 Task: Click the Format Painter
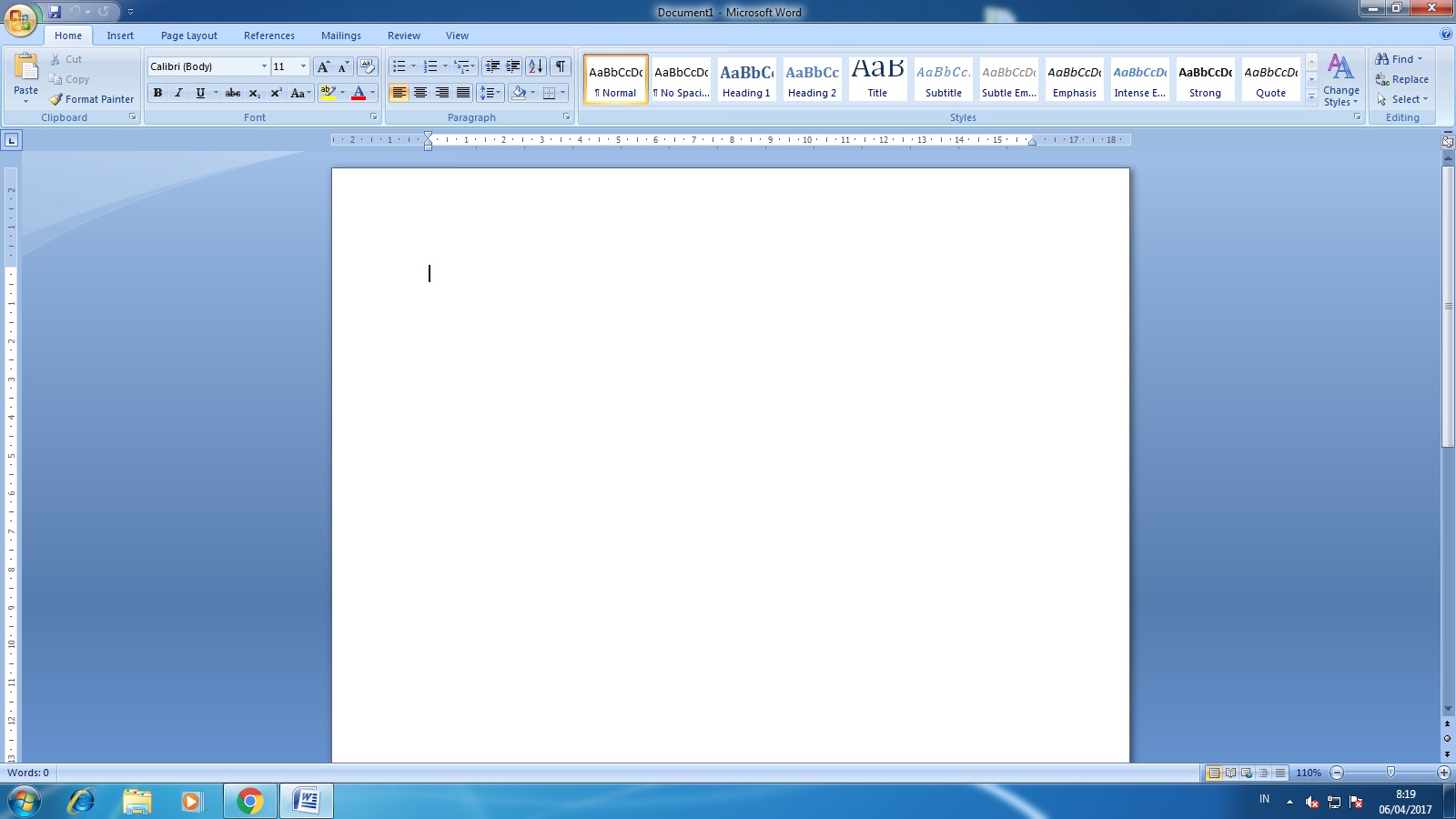click(x=91, y=99)
